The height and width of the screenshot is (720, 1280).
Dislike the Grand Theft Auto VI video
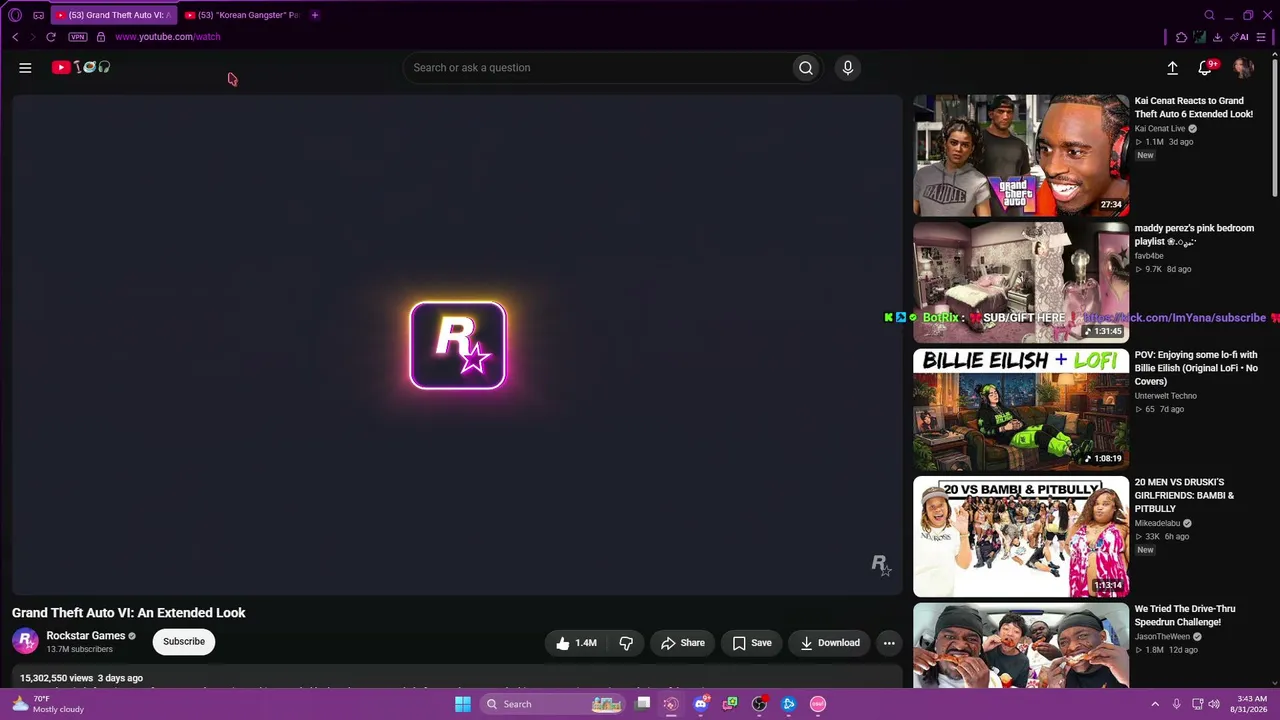click(x=626, y=643)
